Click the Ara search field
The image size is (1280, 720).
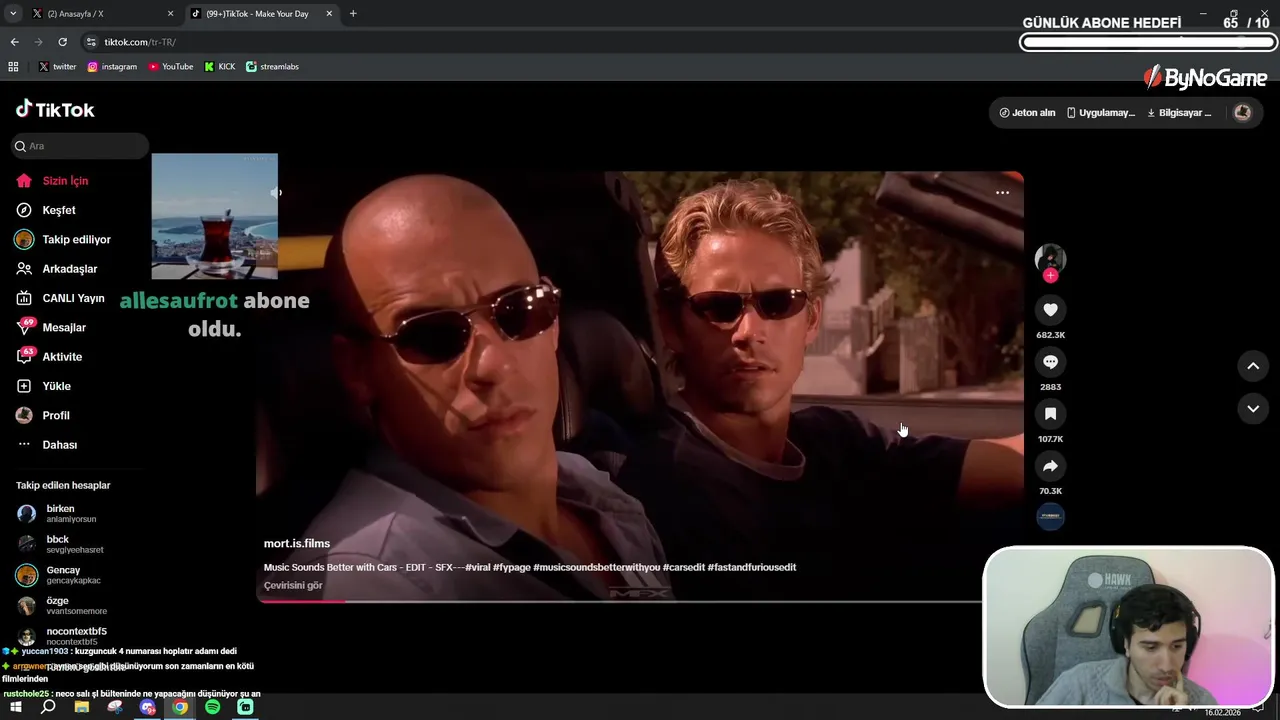(x=80, y=146)
